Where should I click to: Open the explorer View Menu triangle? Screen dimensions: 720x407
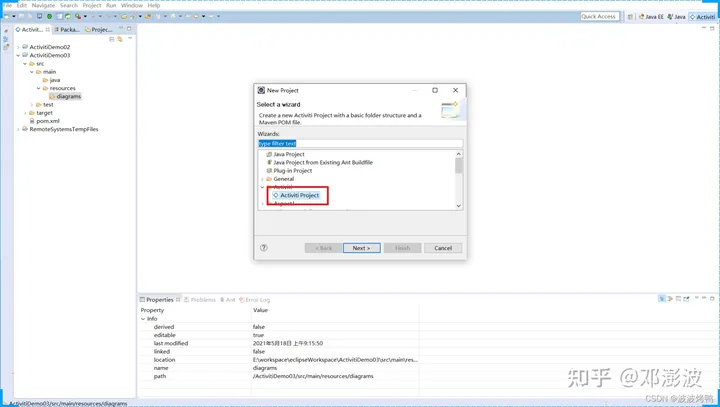(130, 38)
